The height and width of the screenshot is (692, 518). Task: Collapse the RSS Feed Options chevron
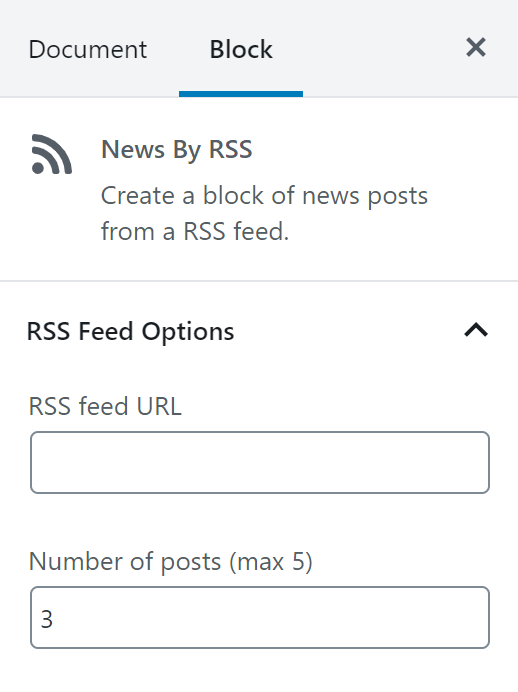[476, 330]
